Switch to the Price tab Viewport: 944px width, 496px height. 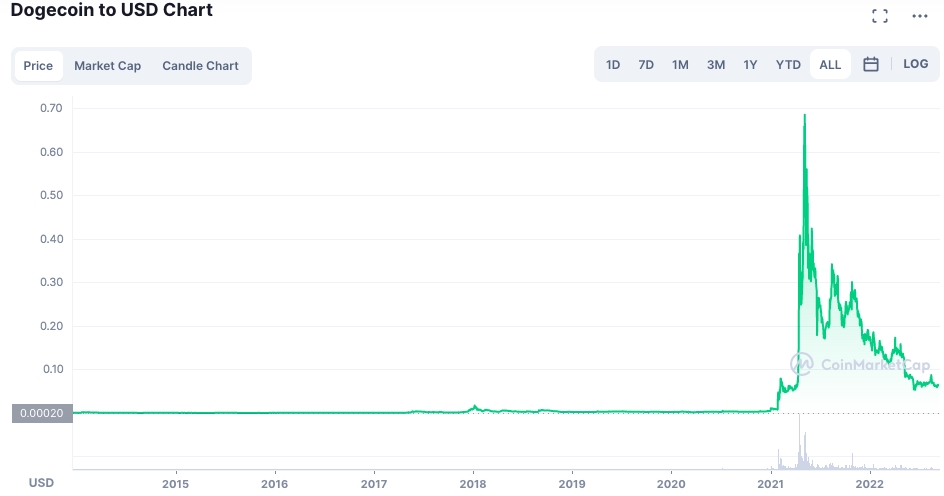click(38, 66)
